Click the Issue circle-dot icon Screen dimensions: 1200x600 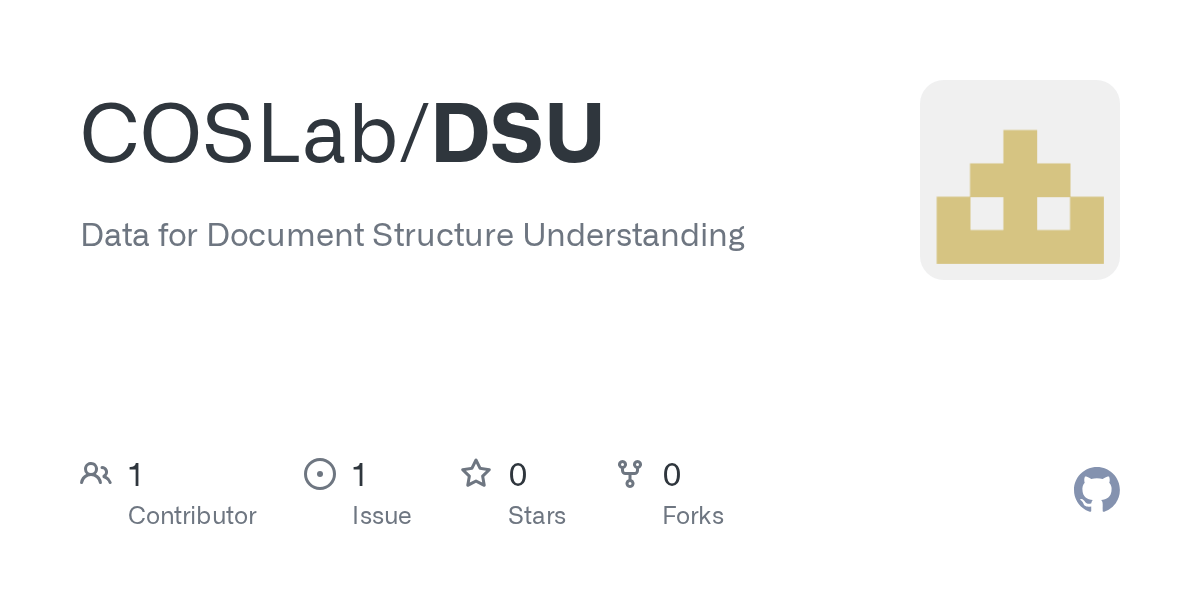319,474
